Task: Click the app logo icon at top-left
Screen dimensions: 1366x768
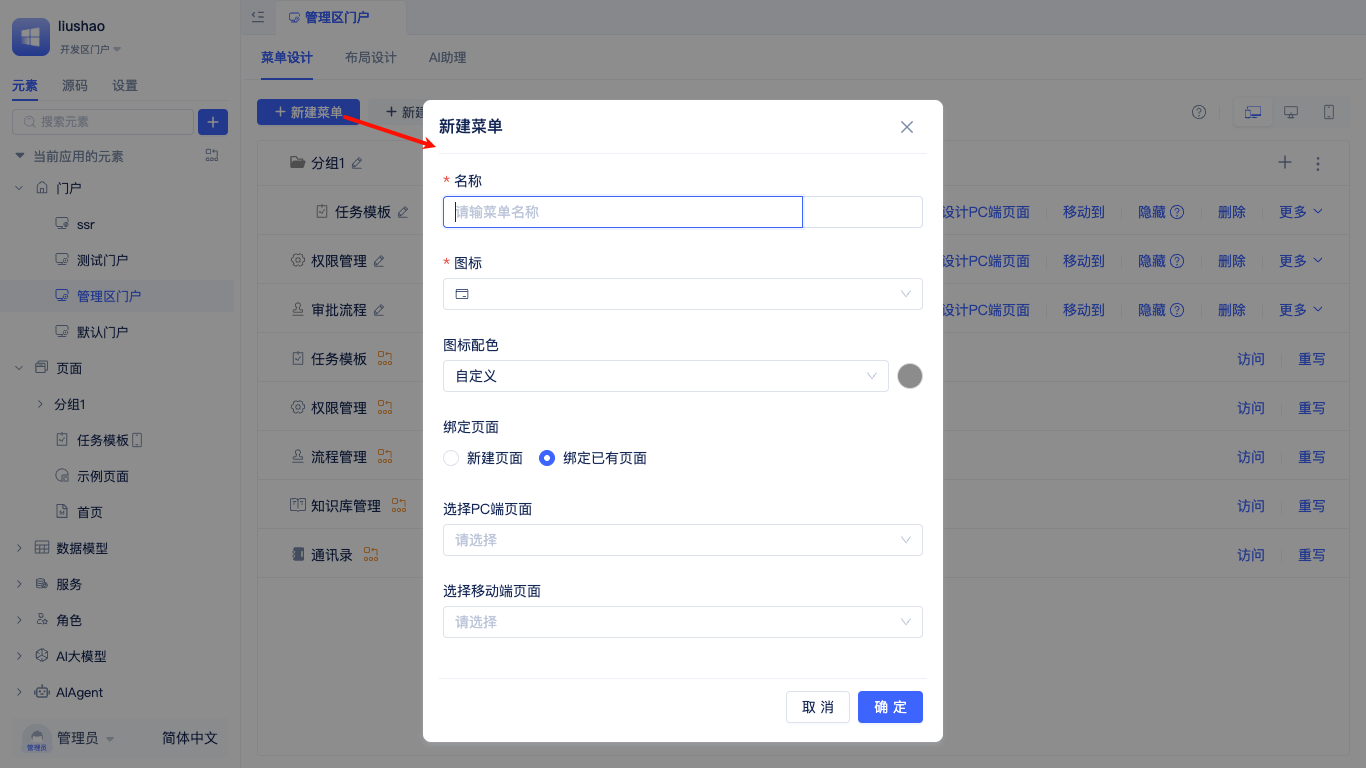Action: 31,37
